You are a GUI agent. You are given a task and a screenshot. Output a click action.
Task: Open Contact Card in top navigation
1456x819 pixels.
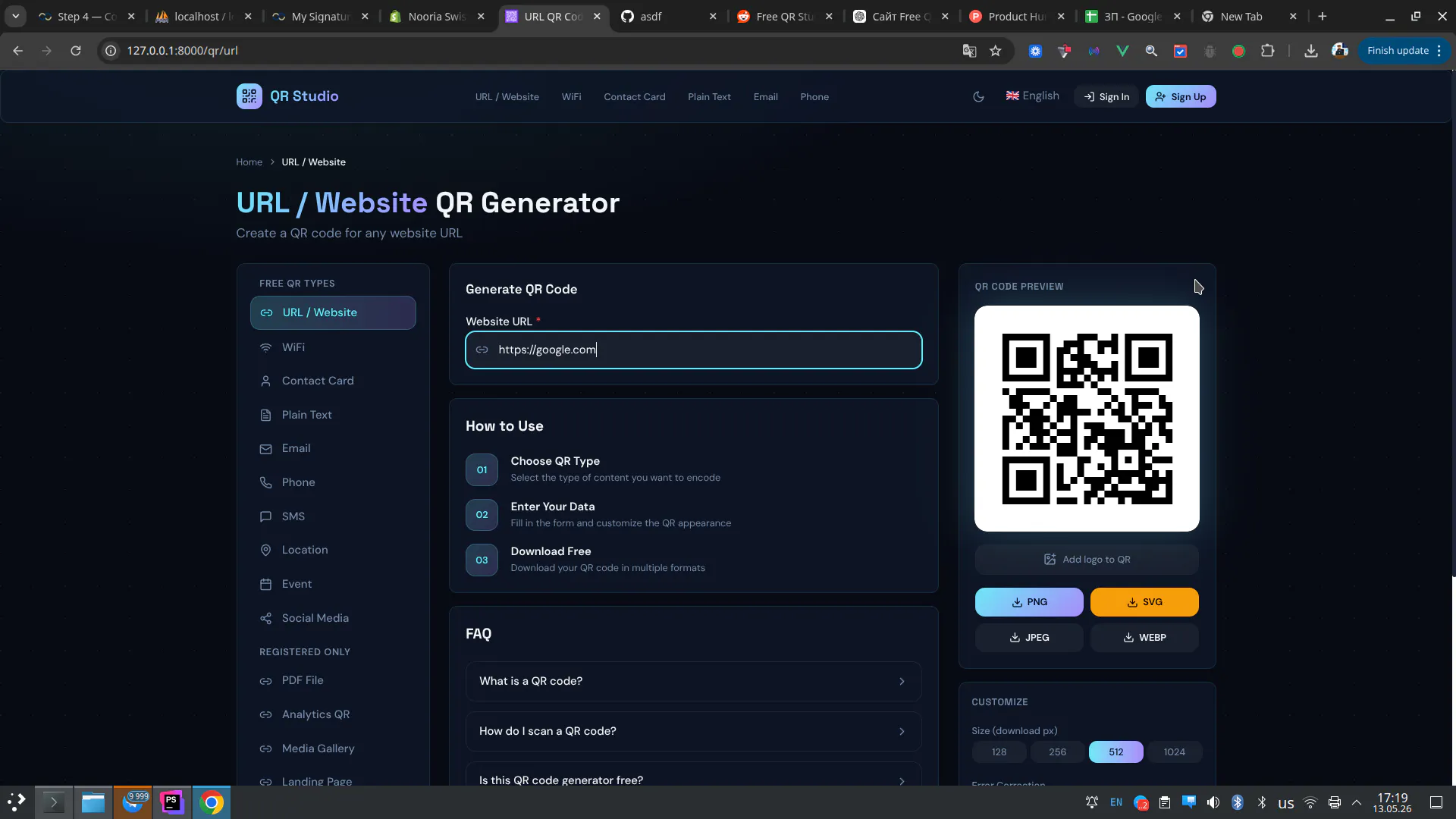pyautogui.click(x=635, y=97)
